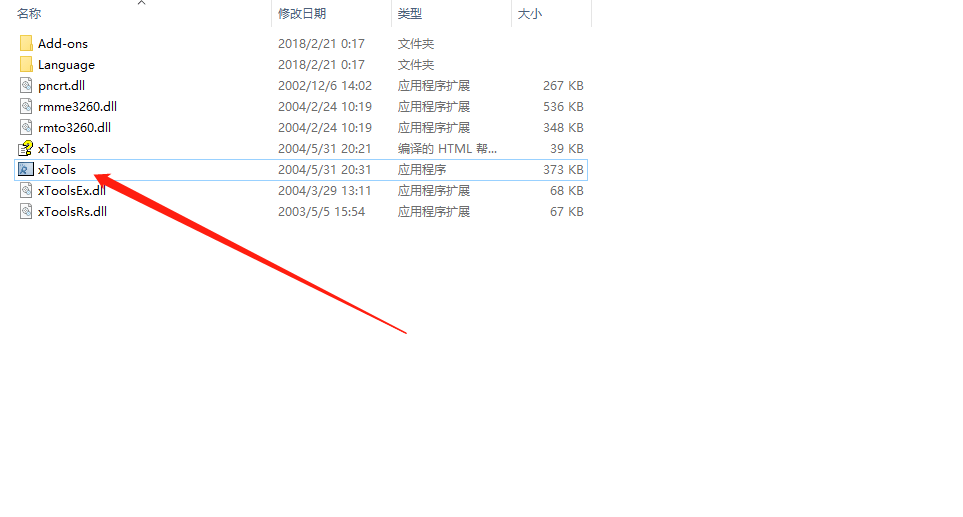
Task: Click the 536 KB size cell
Action: click(x=563, y=106)
